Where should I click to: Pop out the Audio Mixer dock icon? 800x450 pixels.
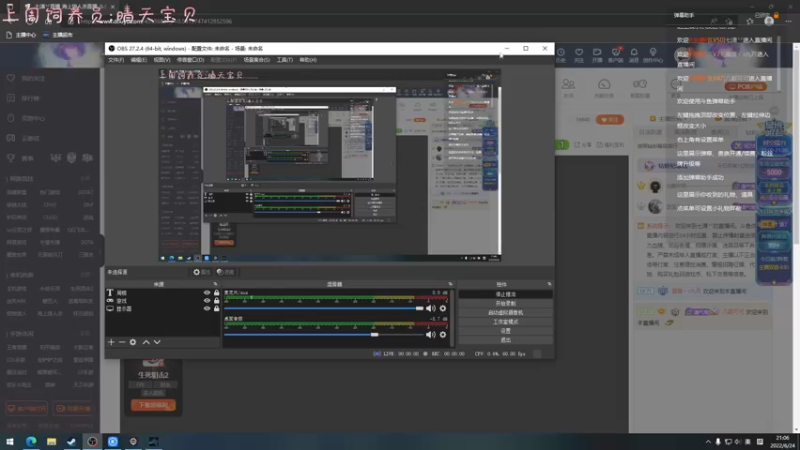coord(450,284)
